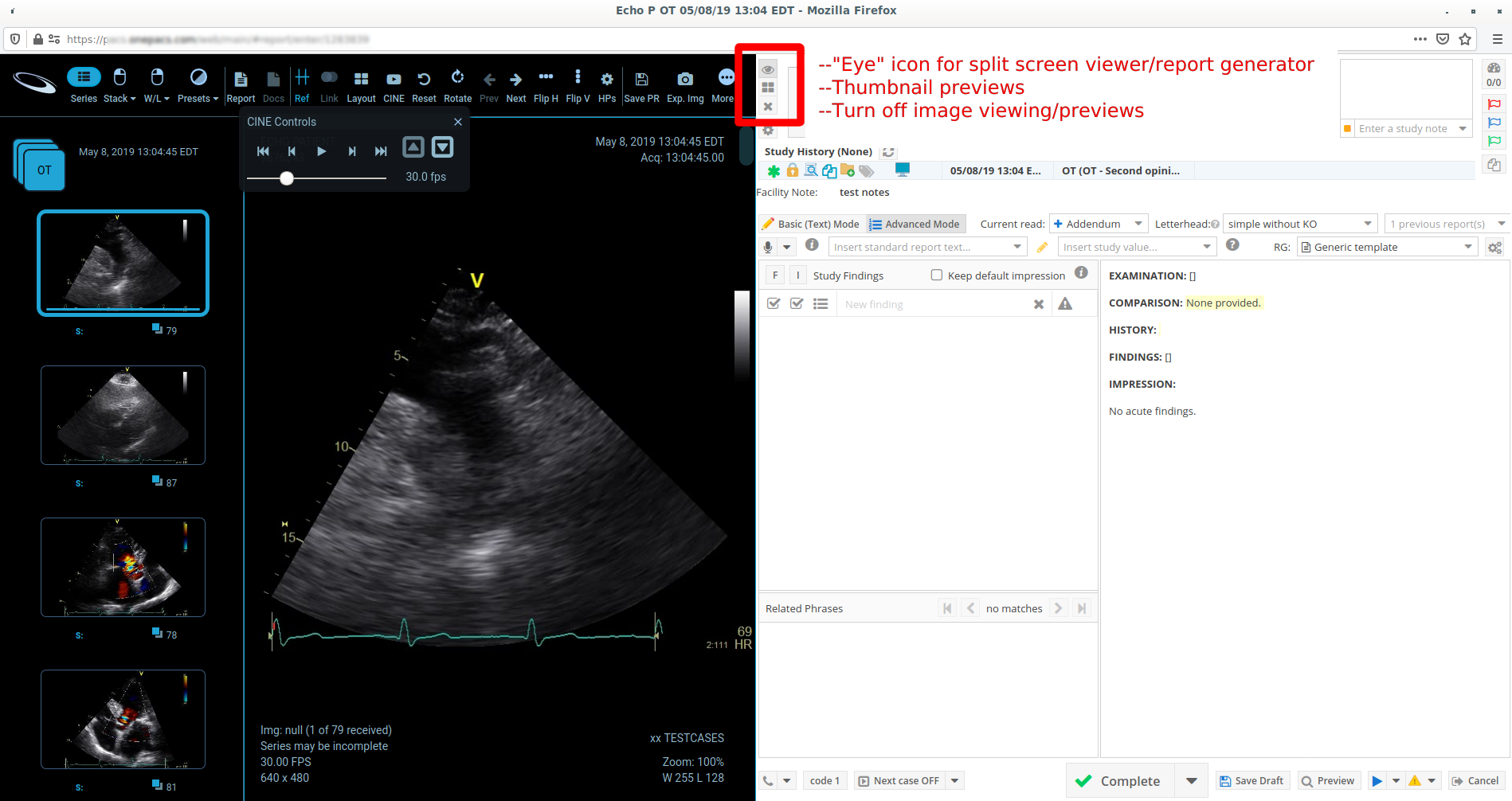Open the Stack mouse tool dropdown

119,85
